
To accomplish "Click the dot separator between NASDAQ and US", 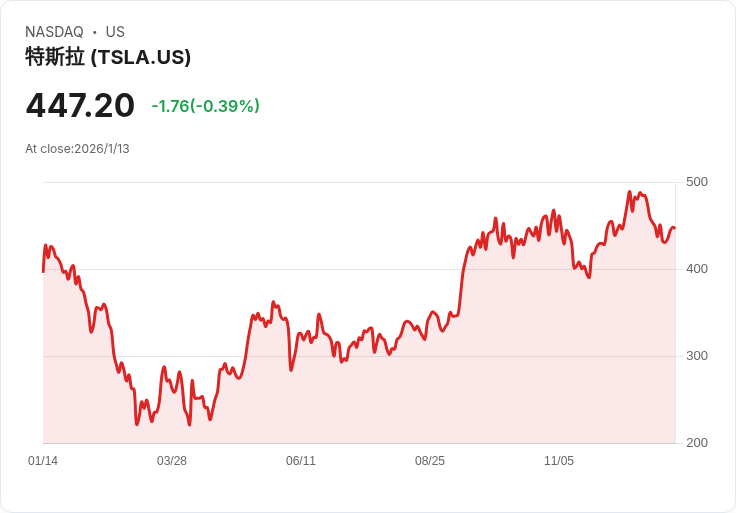I will coord(94,32).
